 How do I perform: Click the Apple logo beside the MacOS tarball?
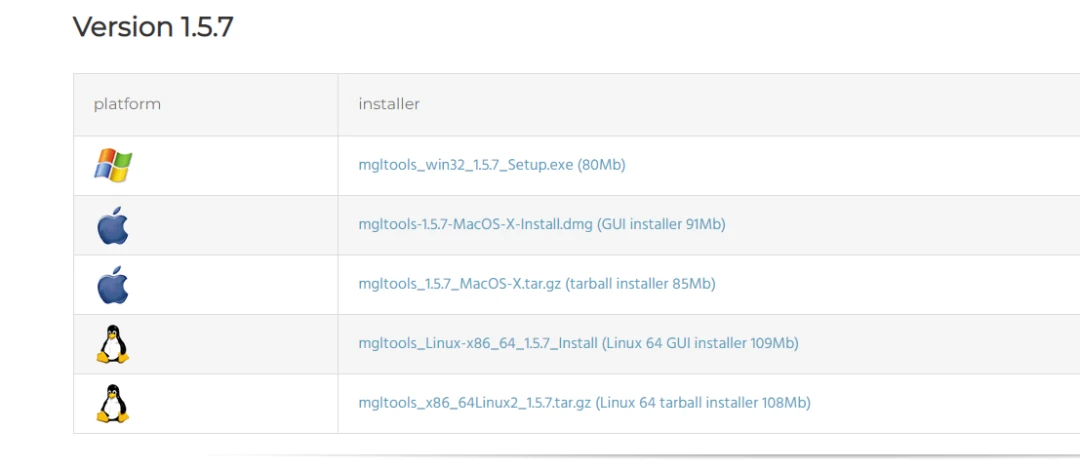[x=113, y=284]
